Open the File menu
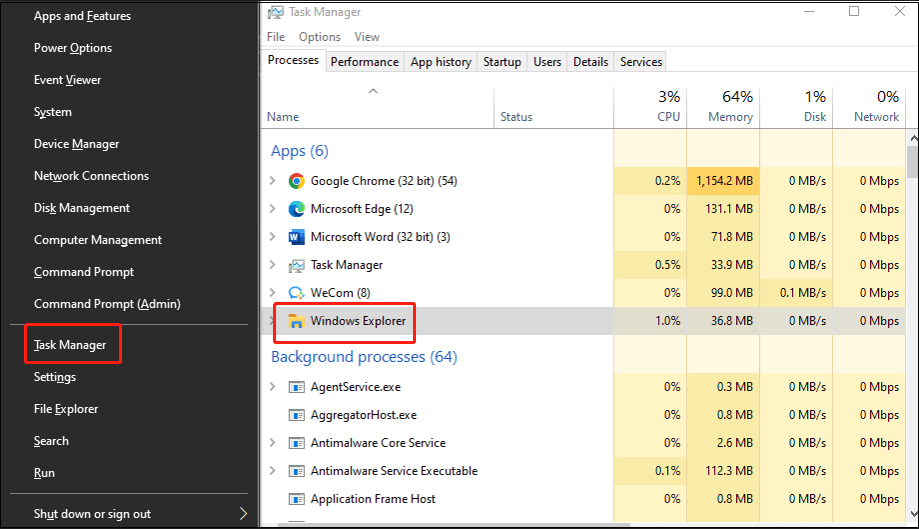 [x=275, y=37]
